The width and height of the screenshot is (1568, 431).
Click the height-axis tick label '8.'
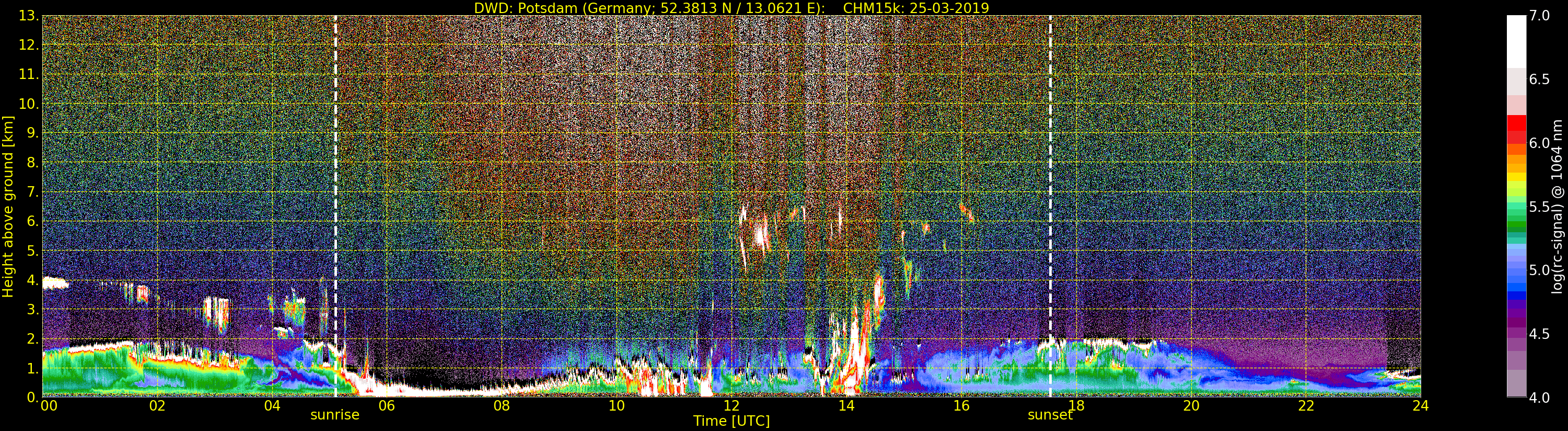[32, 163]
